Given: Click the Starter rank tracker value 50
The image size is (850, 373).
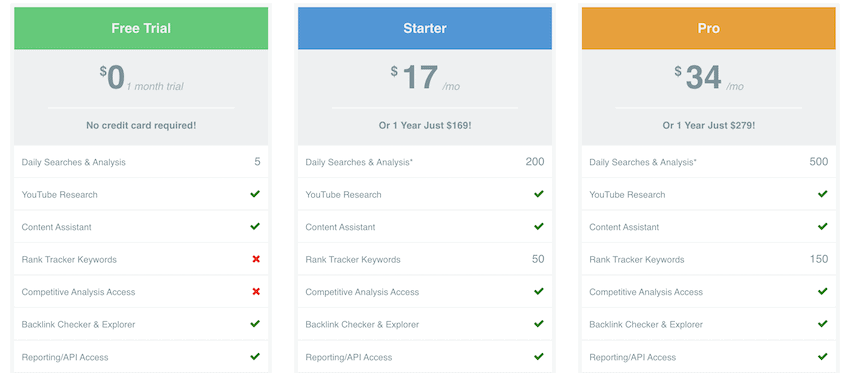Looking at the screenshot, I should (x=538, y=259).
